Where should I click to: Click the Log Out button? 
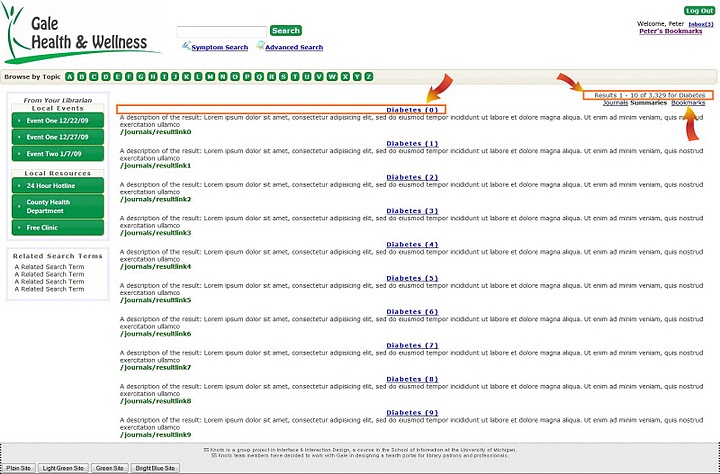(699, 10)
